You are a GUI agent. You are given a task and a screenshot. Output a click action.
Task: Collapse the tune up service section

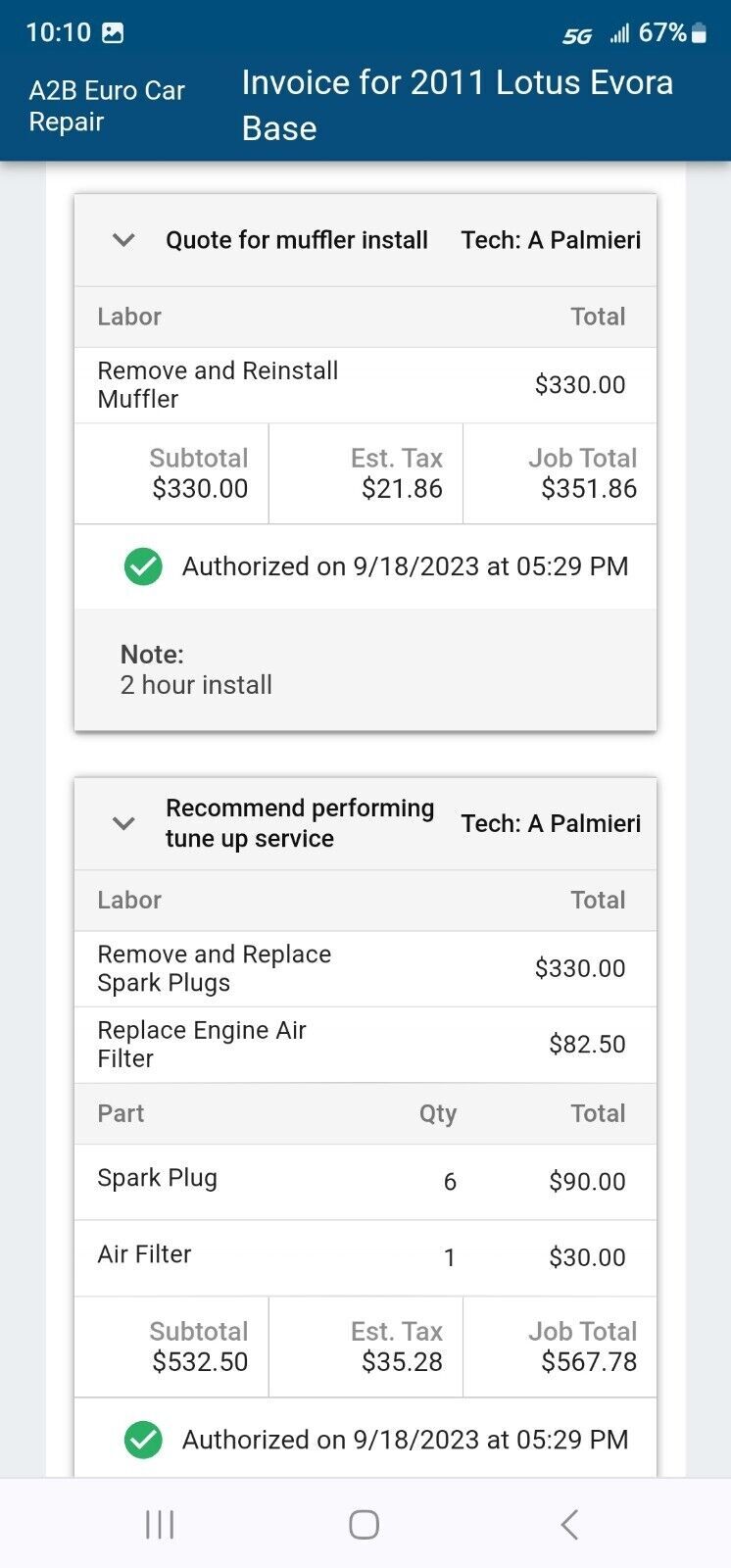[123, 823]
